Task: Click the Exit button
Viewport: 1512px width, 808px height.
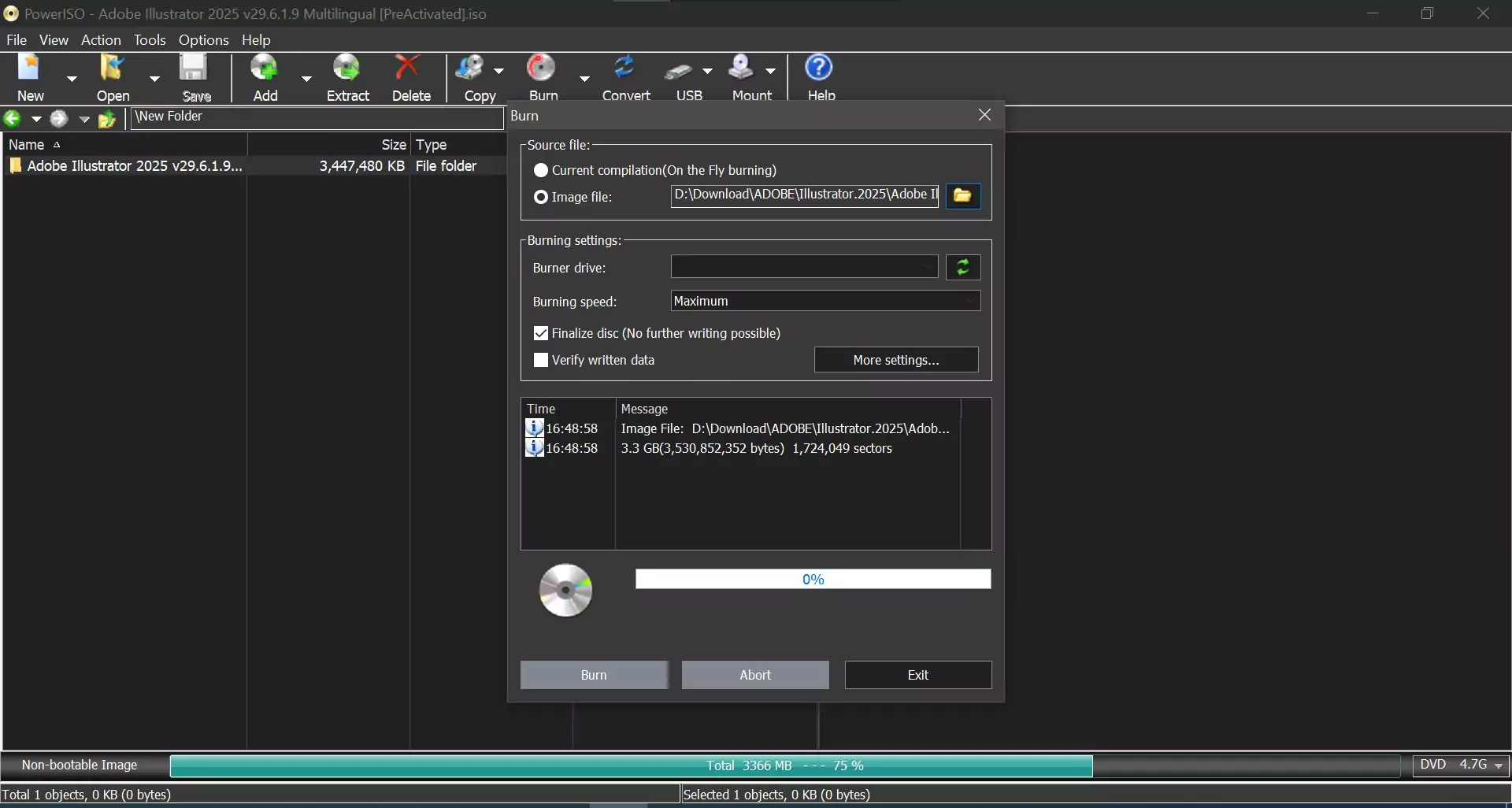Action: click(x=918, y=675)
